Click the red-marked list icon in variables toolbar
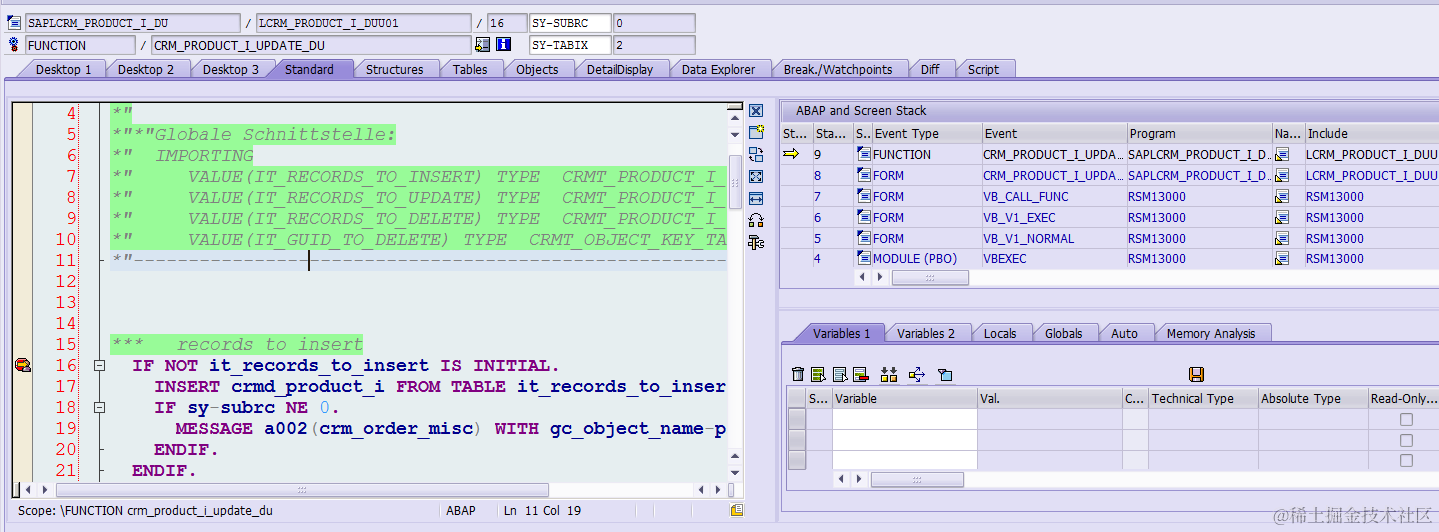This screenshot has width=1439, height=532. [860, 375]
